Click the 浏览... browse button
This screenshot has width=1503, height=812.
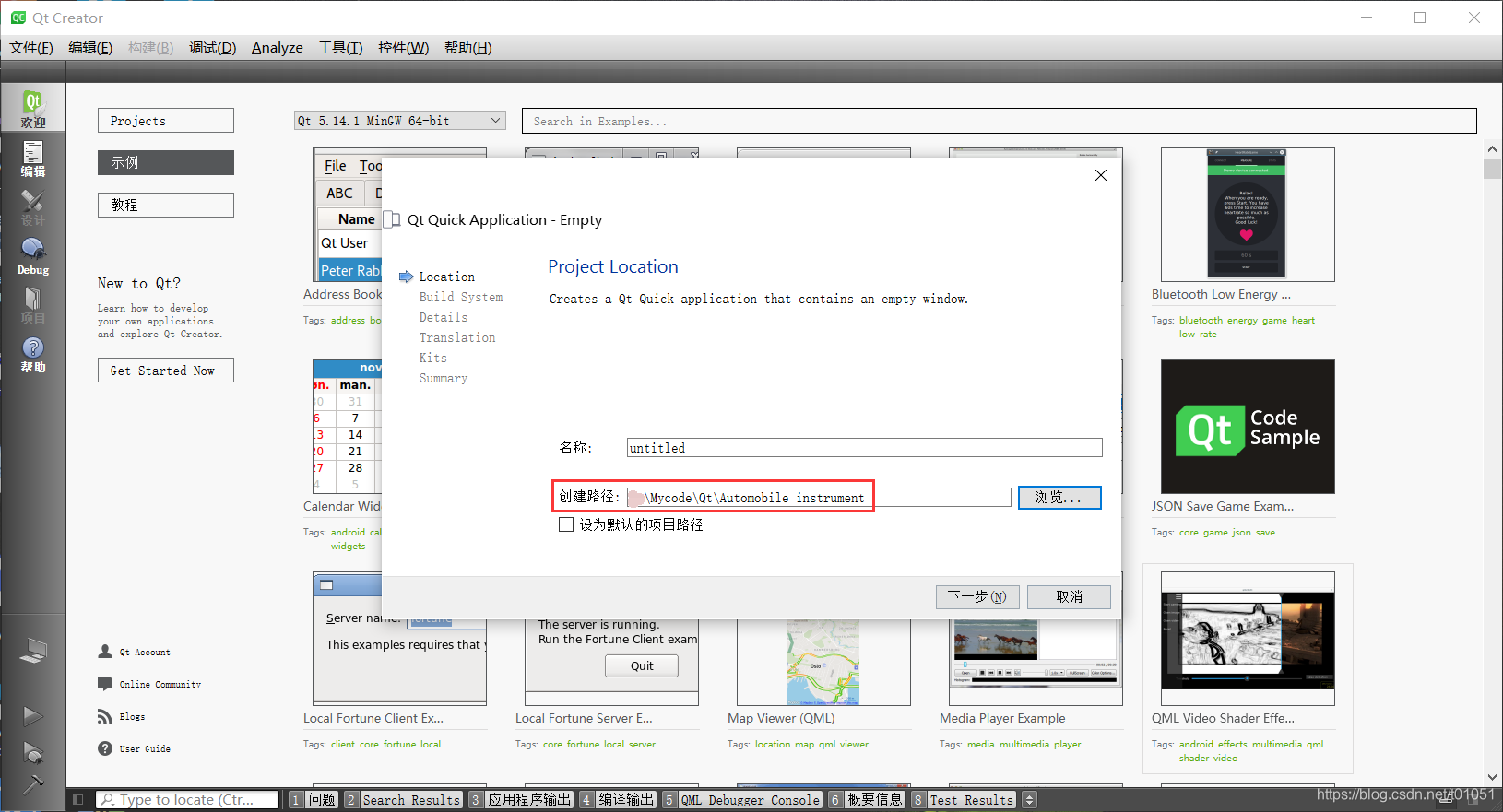point(1059,498)
